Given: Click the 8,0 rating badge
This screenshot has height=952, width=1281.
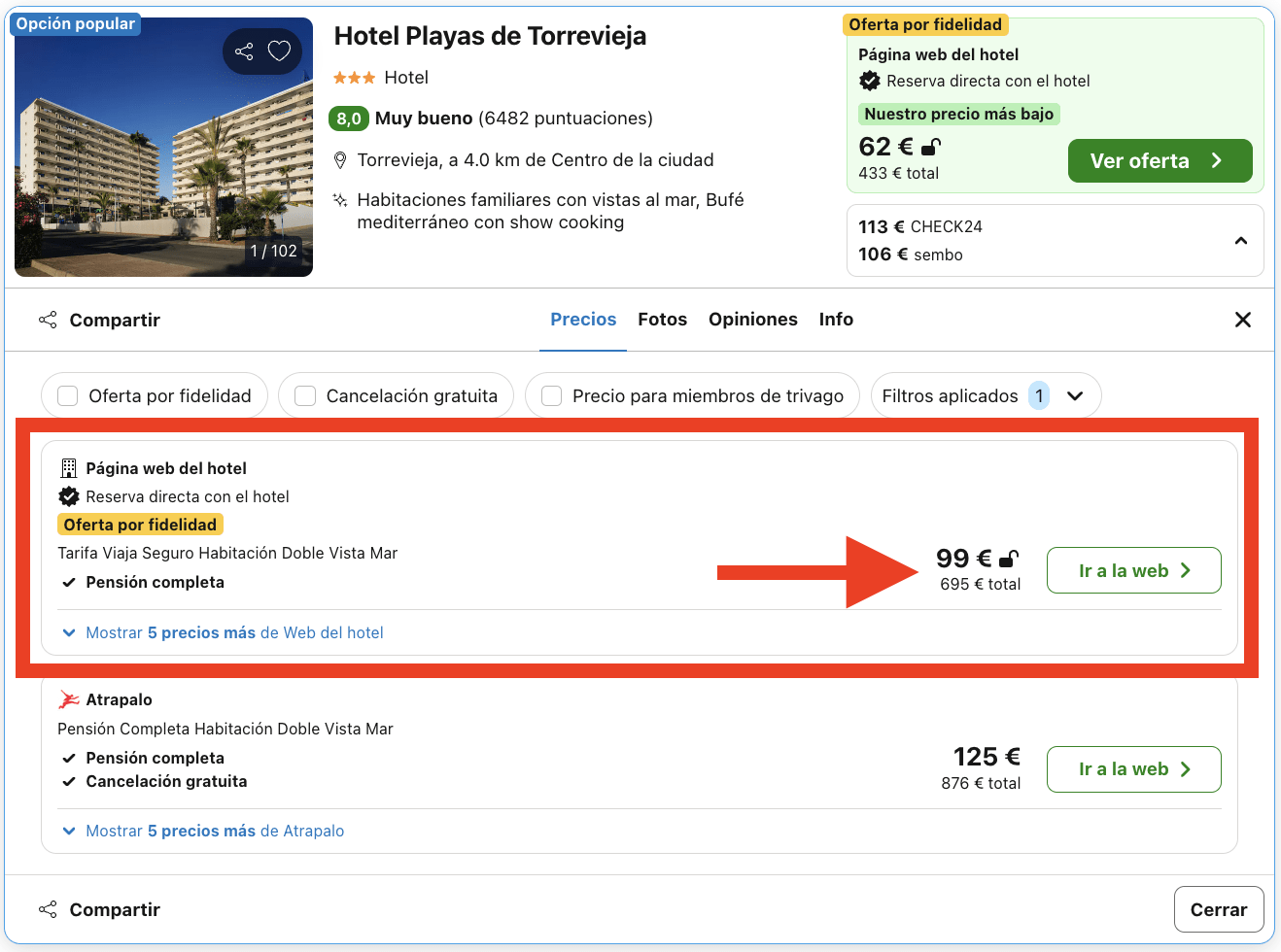Looking at the screenshot, I should click(349, 119).
